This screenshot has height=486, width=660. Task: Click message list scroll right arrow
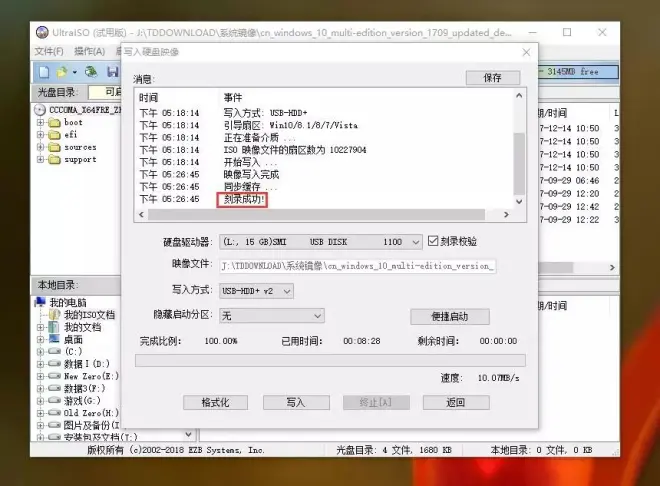506,215
